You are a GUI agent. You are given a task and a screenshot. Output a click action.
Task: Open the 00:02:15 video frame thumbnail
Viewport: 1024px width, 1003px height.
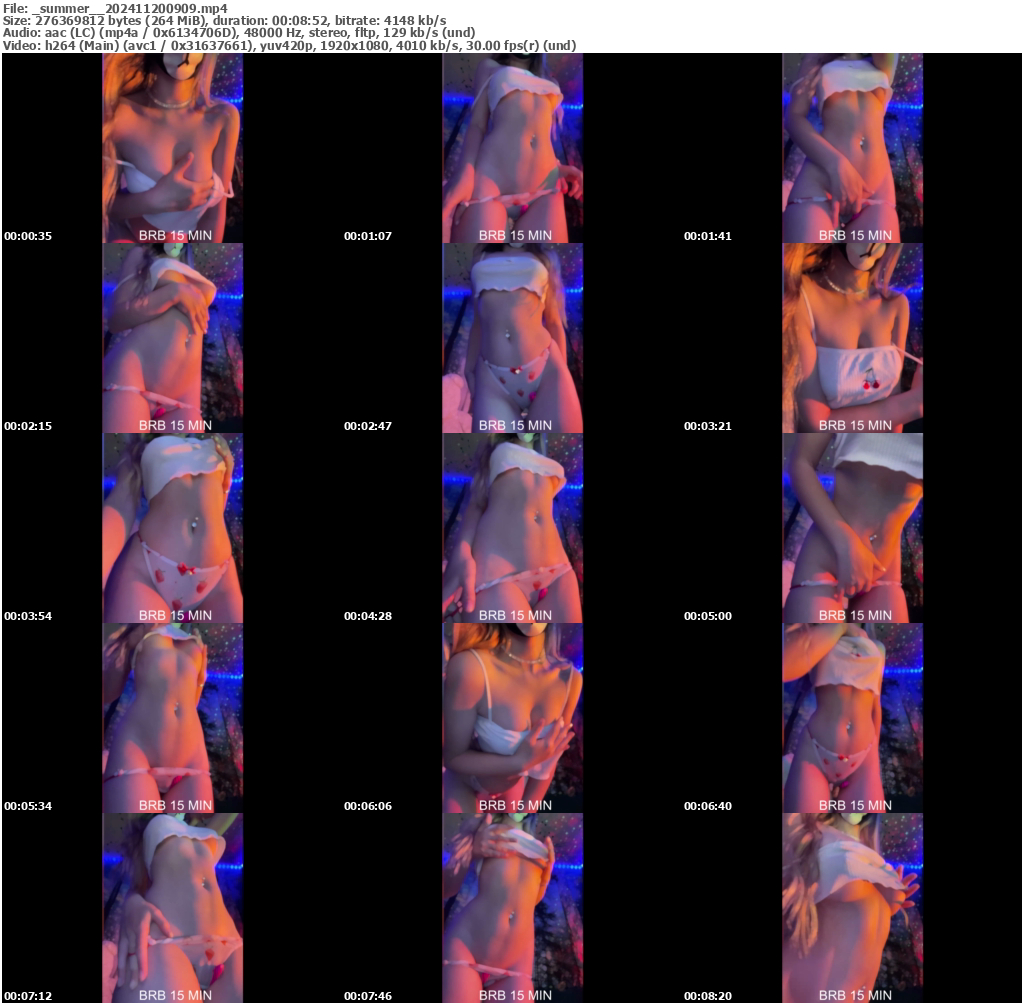pos(172,338)
